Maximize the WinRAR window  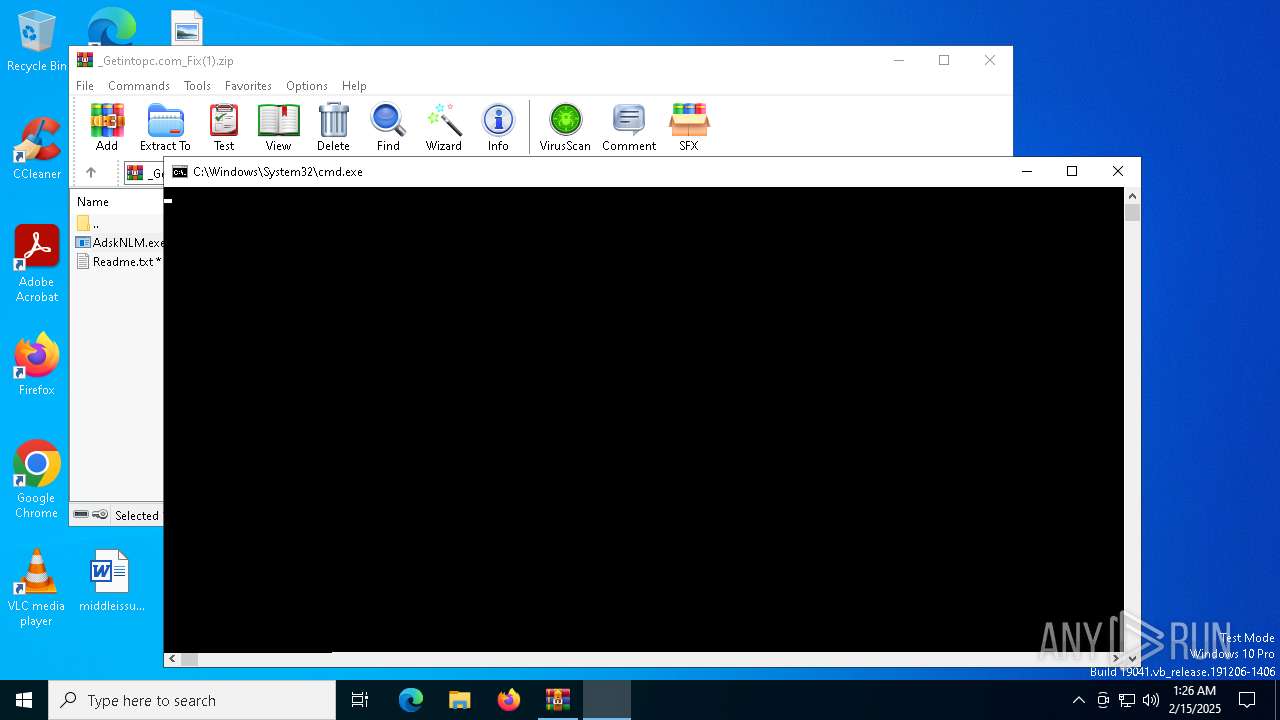[944, 60]
